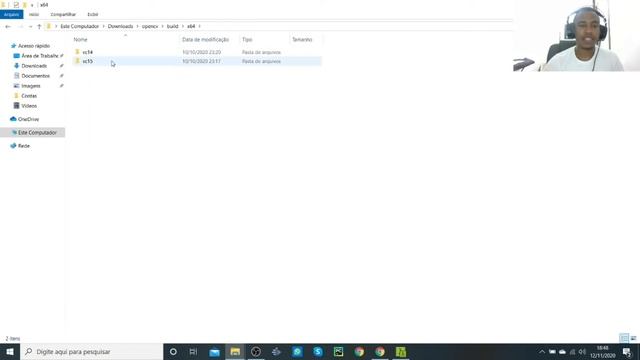
Task: Click the volume icon in system tray
Action: coord(582,351)
